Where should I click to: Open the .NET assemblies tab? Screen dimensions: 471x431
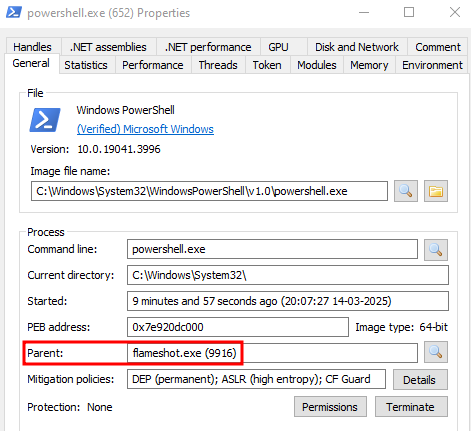pyautogui.click(x=108, y=47)
